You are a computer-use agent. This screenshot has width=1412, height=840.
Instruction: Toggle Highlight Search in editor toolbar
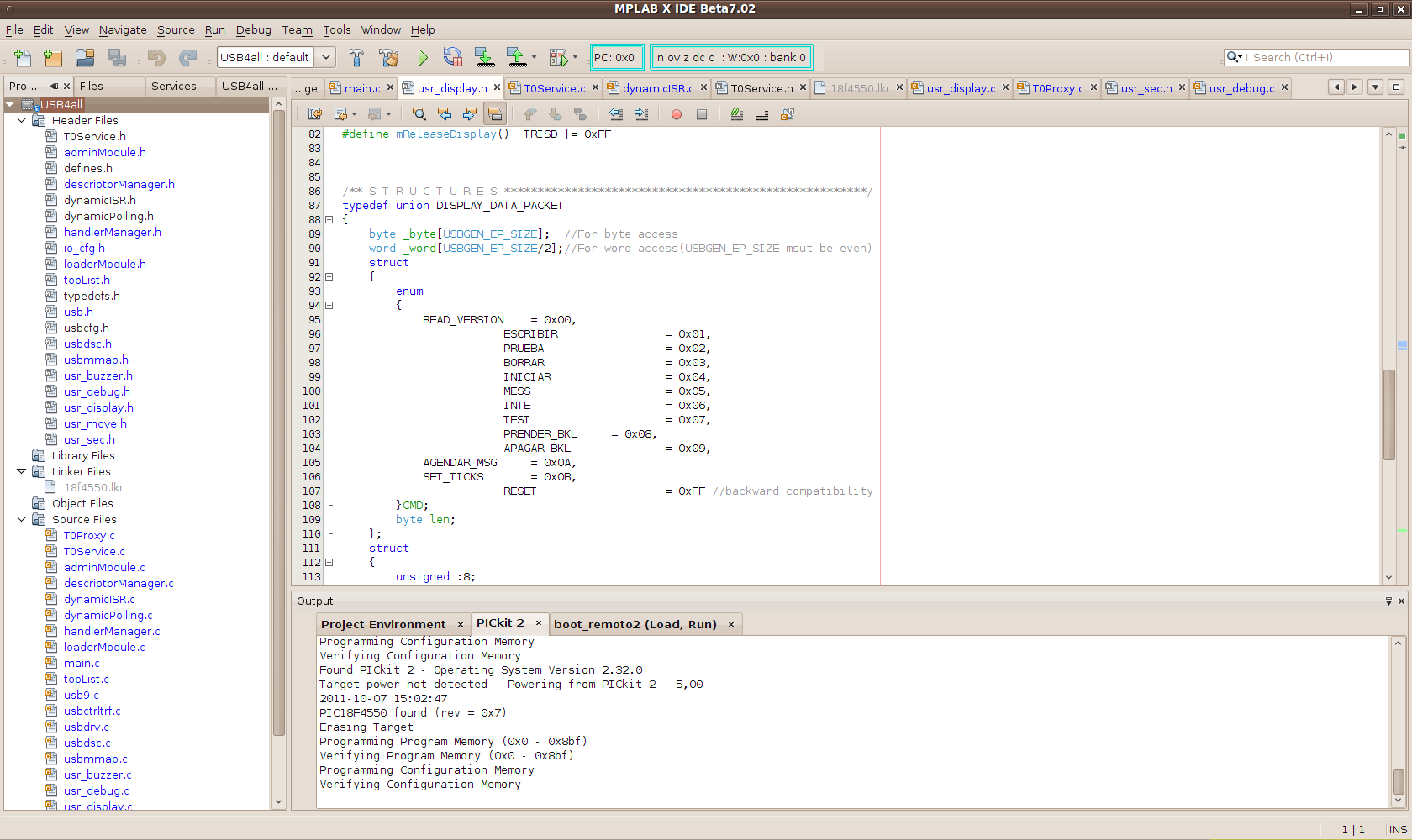click(x=495, y=114)
